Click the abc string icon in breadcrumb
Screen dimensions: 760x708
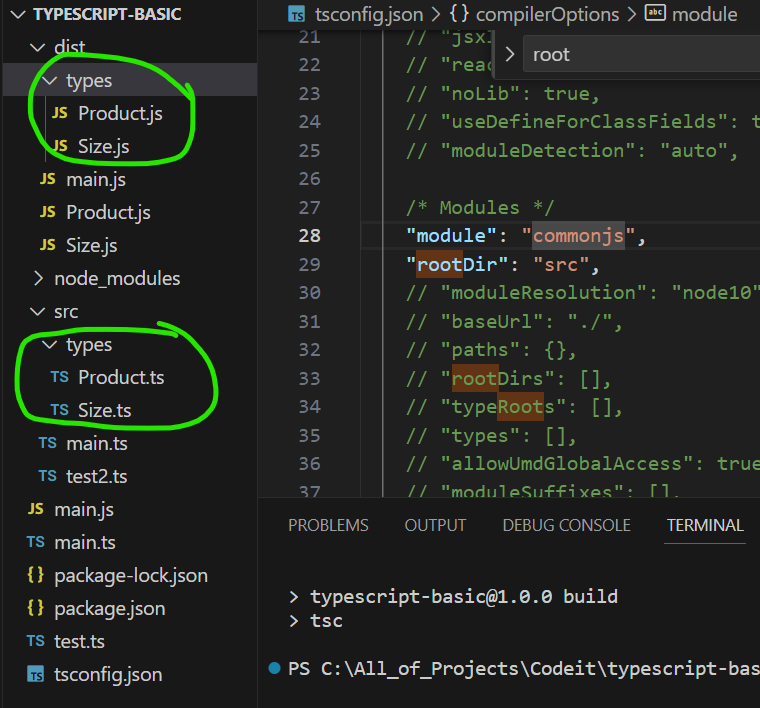point(655,13)
